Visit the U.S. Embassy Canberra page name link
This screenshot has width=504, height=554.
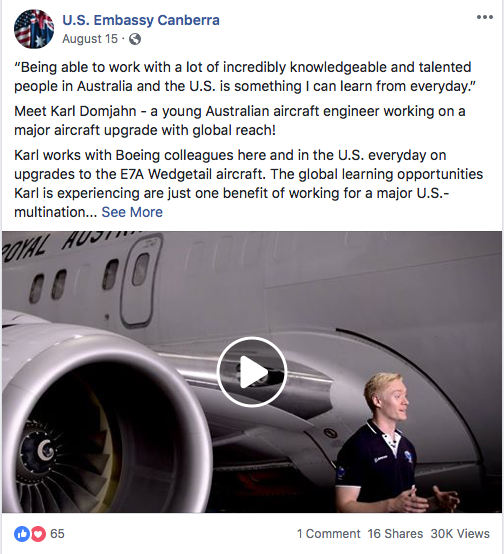click(x=141, y=20)
